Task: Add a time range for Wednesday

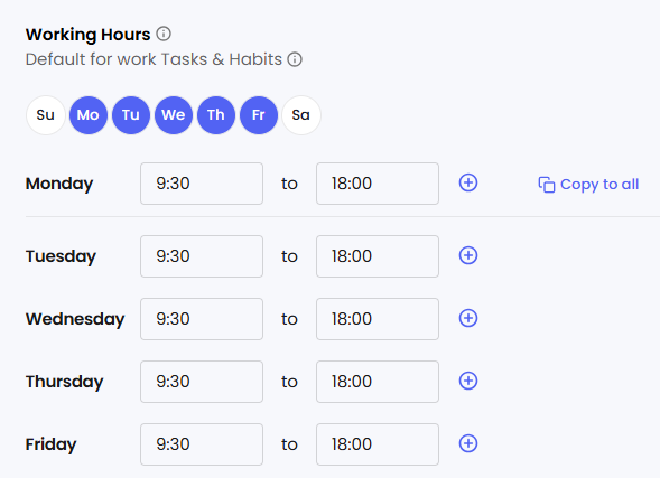Action: pos(468,318)
